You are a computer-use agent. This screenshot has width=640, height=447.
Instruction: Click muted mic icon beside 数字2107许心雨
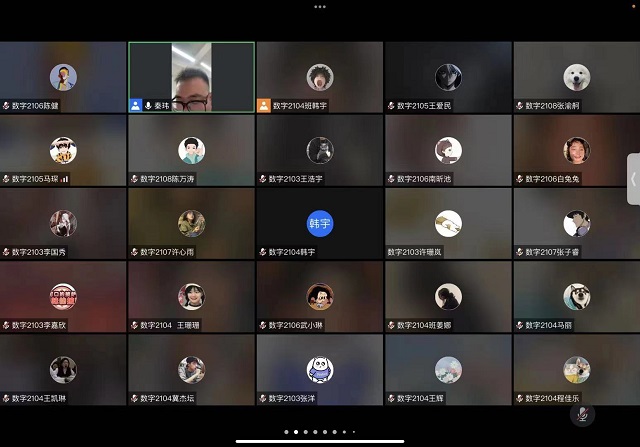[x=135, y=252]
